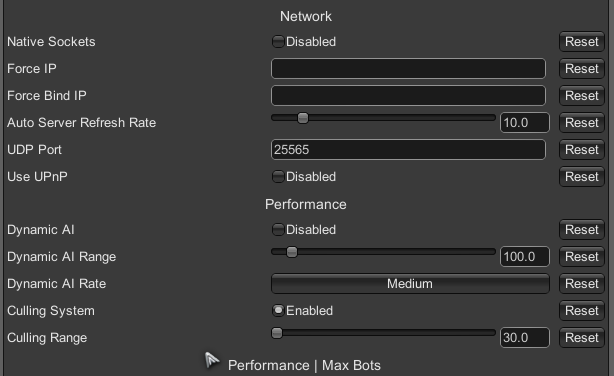The width and height of the screenshot is (614, 376).
Task: Enable the Dynamic AI checkbox
Action: (x=278, y=230)
